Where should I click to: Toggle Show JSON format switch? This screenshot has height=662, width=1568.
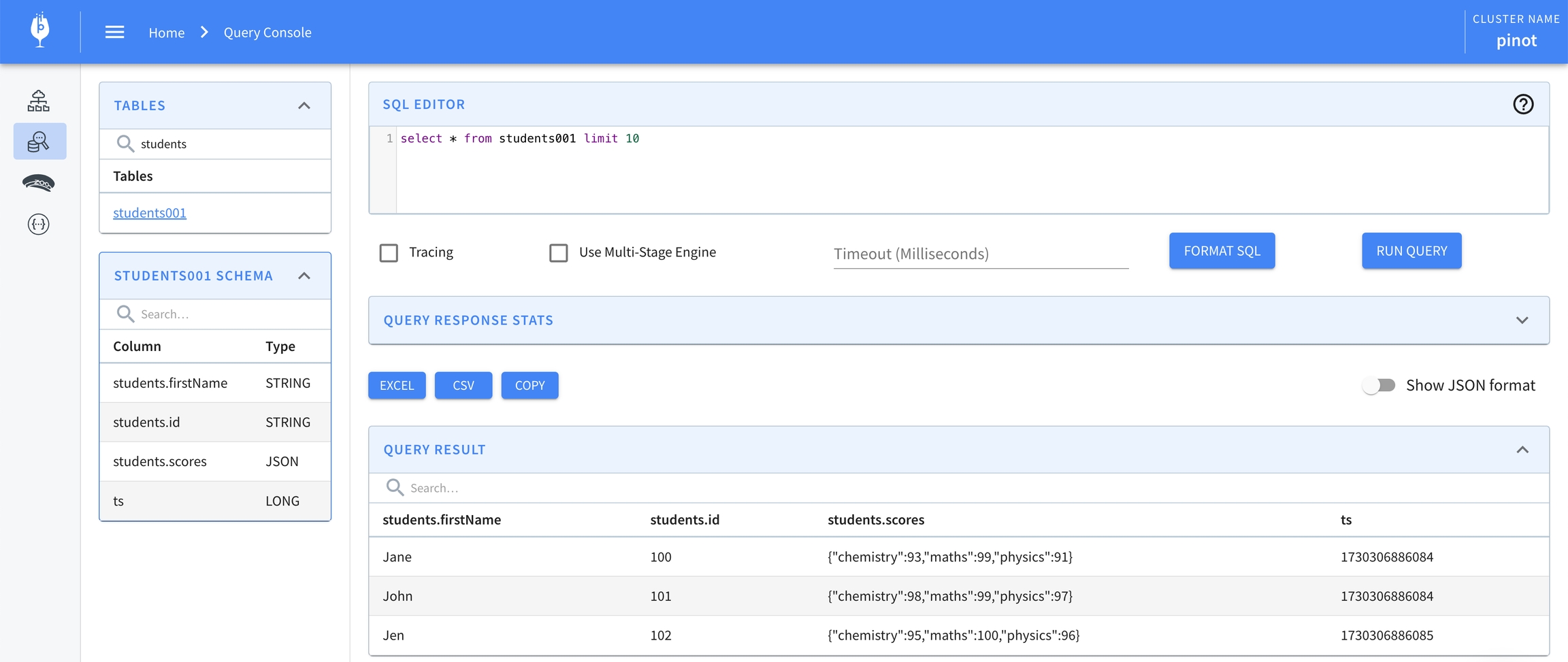(x=1379, y=385)
